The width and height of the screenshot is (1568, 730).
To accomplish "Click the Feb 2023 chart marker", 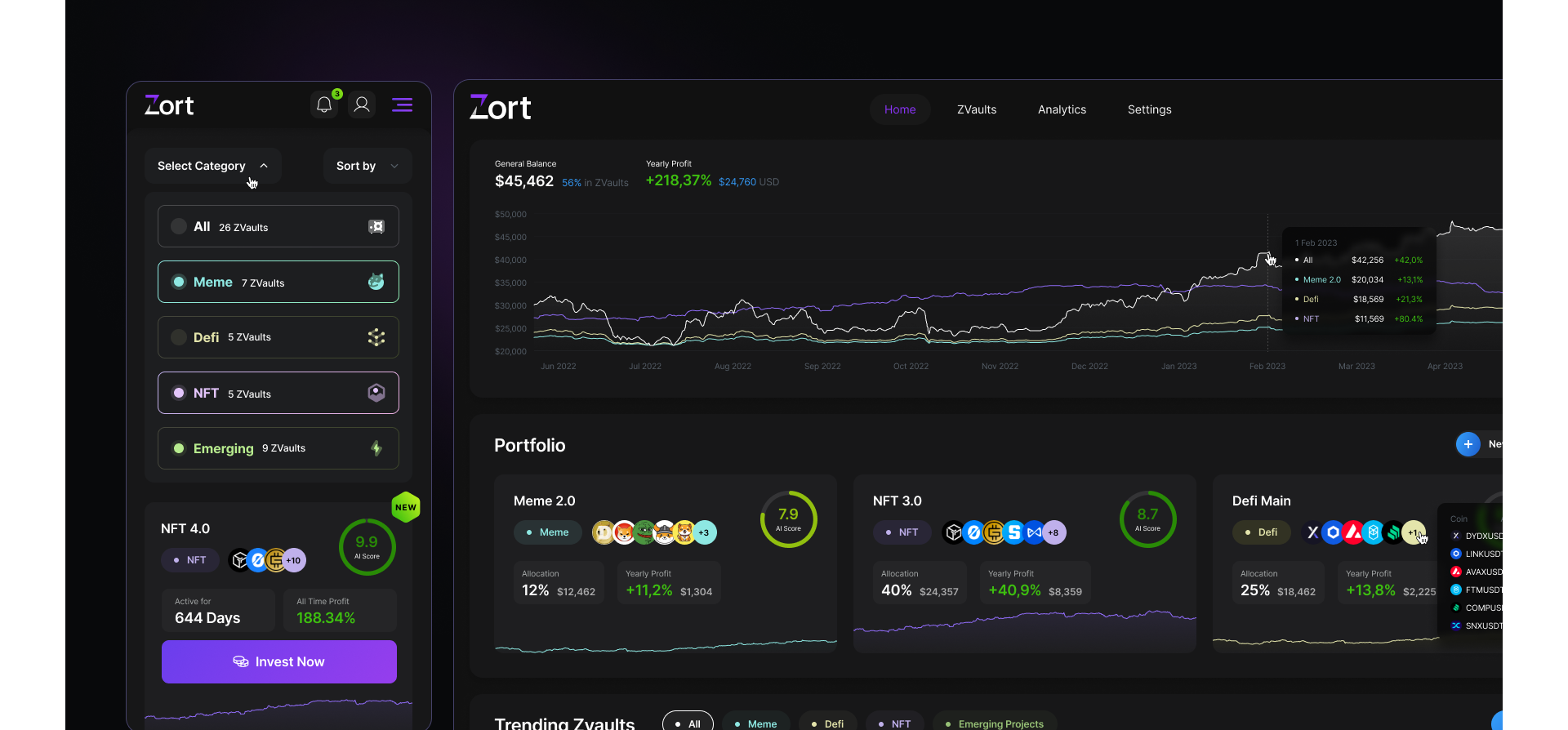I will tap(1267, 255).
